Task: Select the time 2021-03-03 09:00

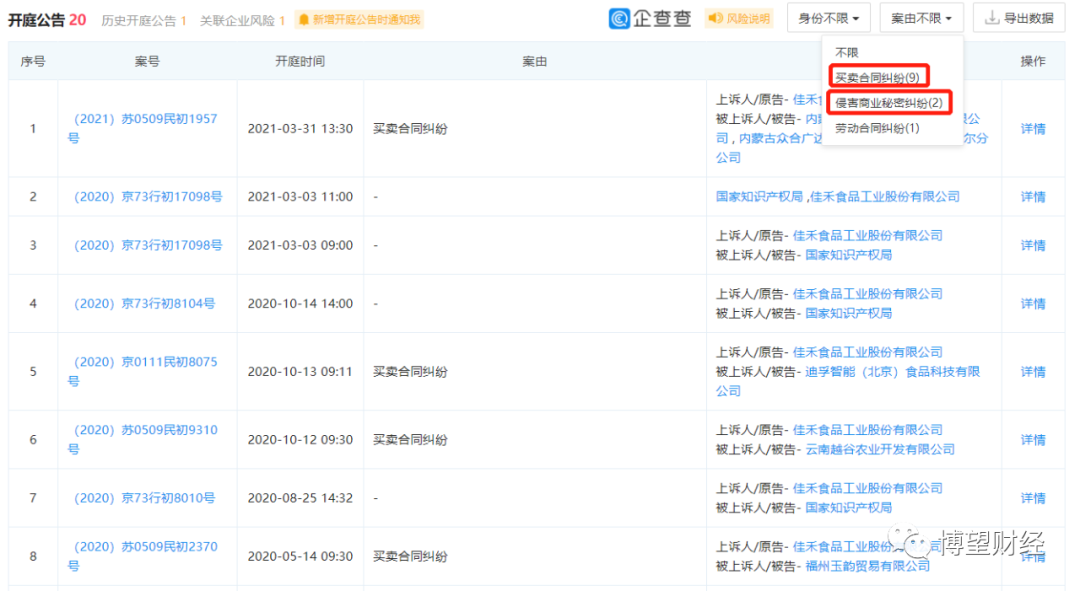Action: click(300, 245)
